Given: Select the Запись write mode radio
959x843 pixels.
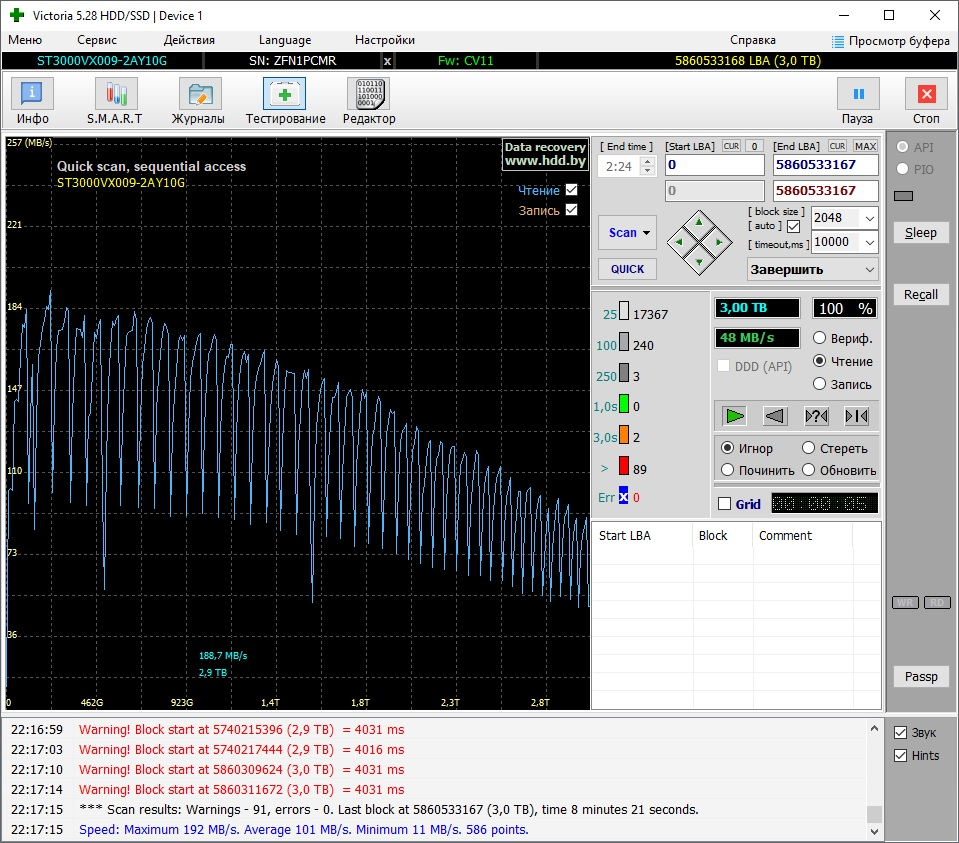Looking at the screenshot, I should point(820,384).
